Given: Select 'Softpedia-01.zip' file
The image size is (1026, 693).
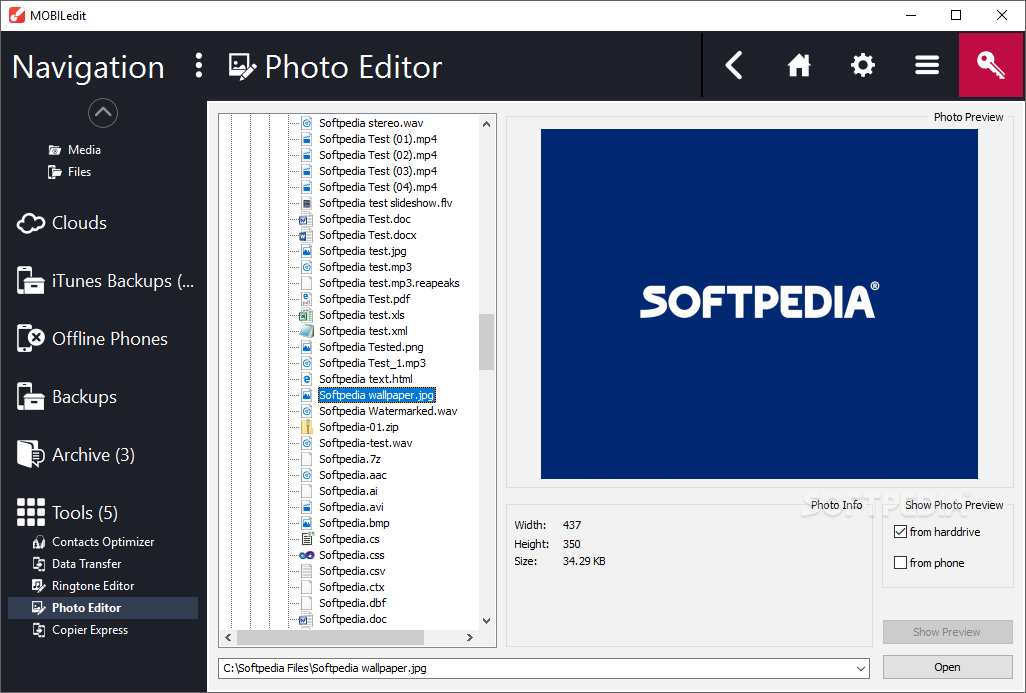Looking at the screenshot, I should pos(359,427).
